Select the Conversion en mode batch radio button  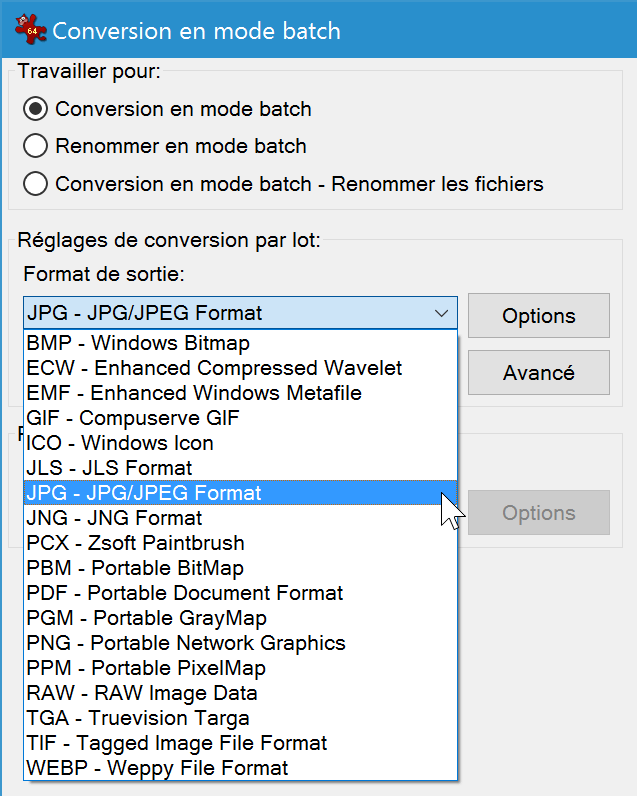pos(36,109)
